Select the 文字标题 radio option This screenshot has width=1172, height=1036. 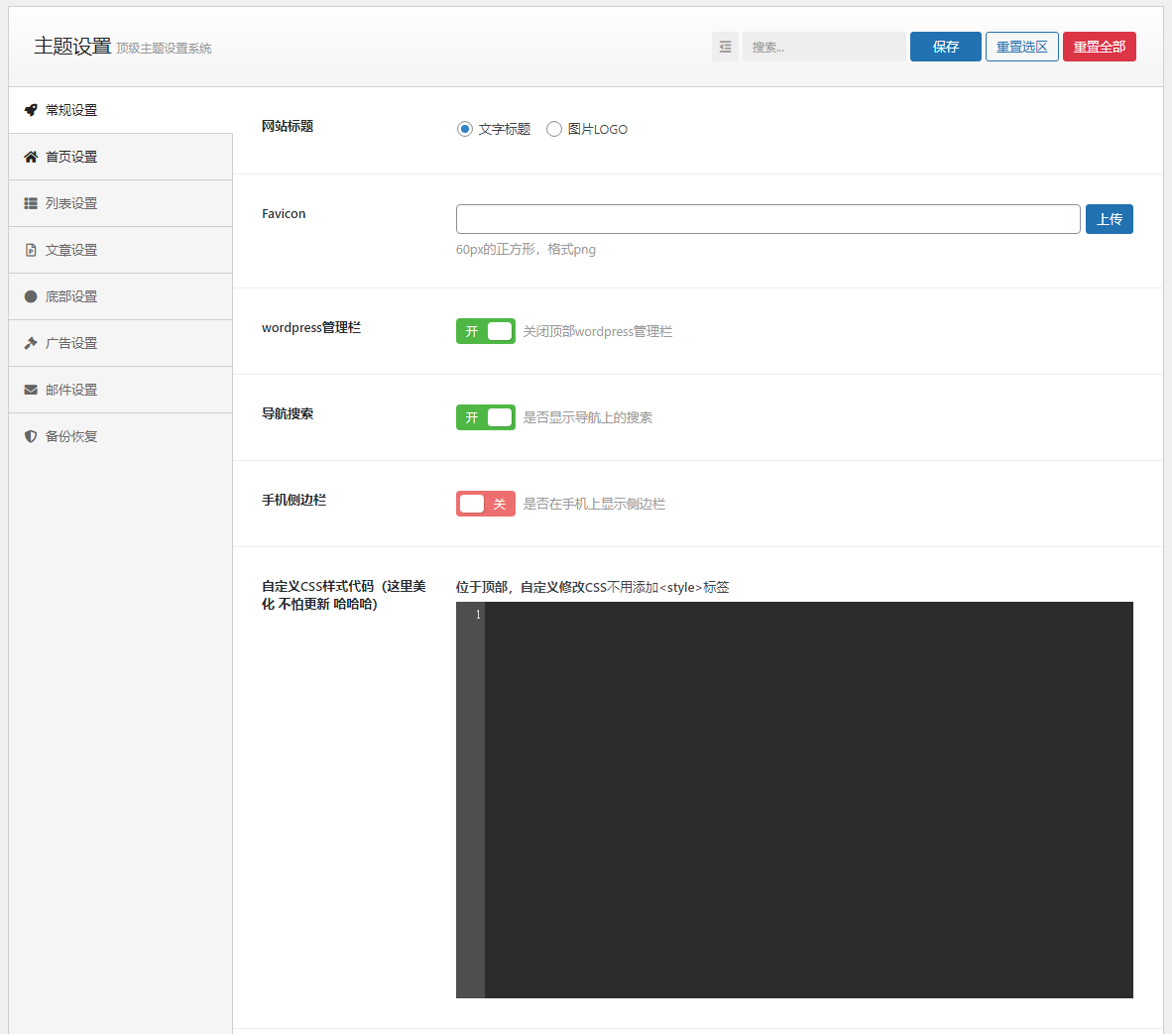click(x=465, y=129)
